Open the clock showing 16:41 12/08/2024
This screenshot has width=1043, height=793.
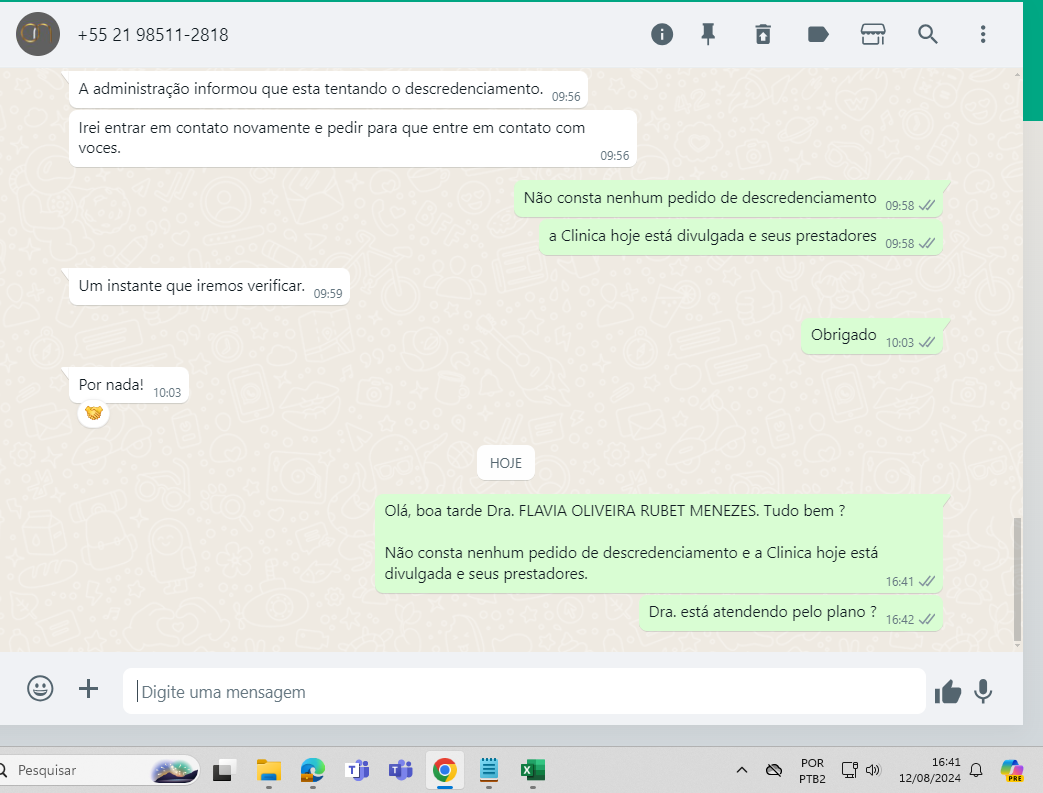[929, 770]
